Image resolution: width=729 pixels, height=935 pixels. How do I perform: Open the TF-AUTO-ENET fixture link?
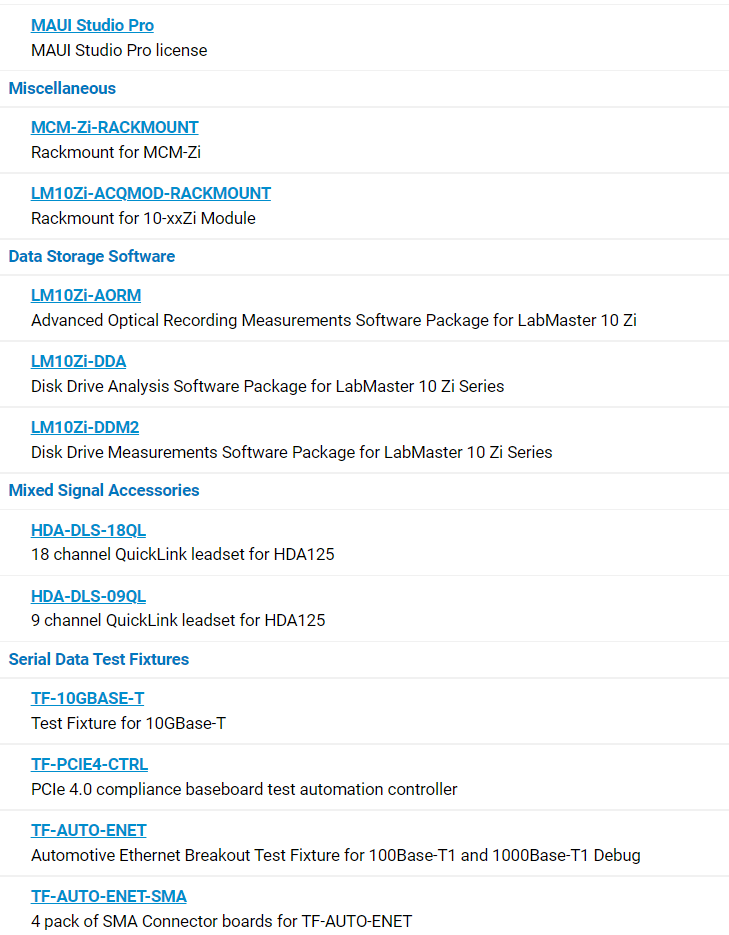pos(89,830)
